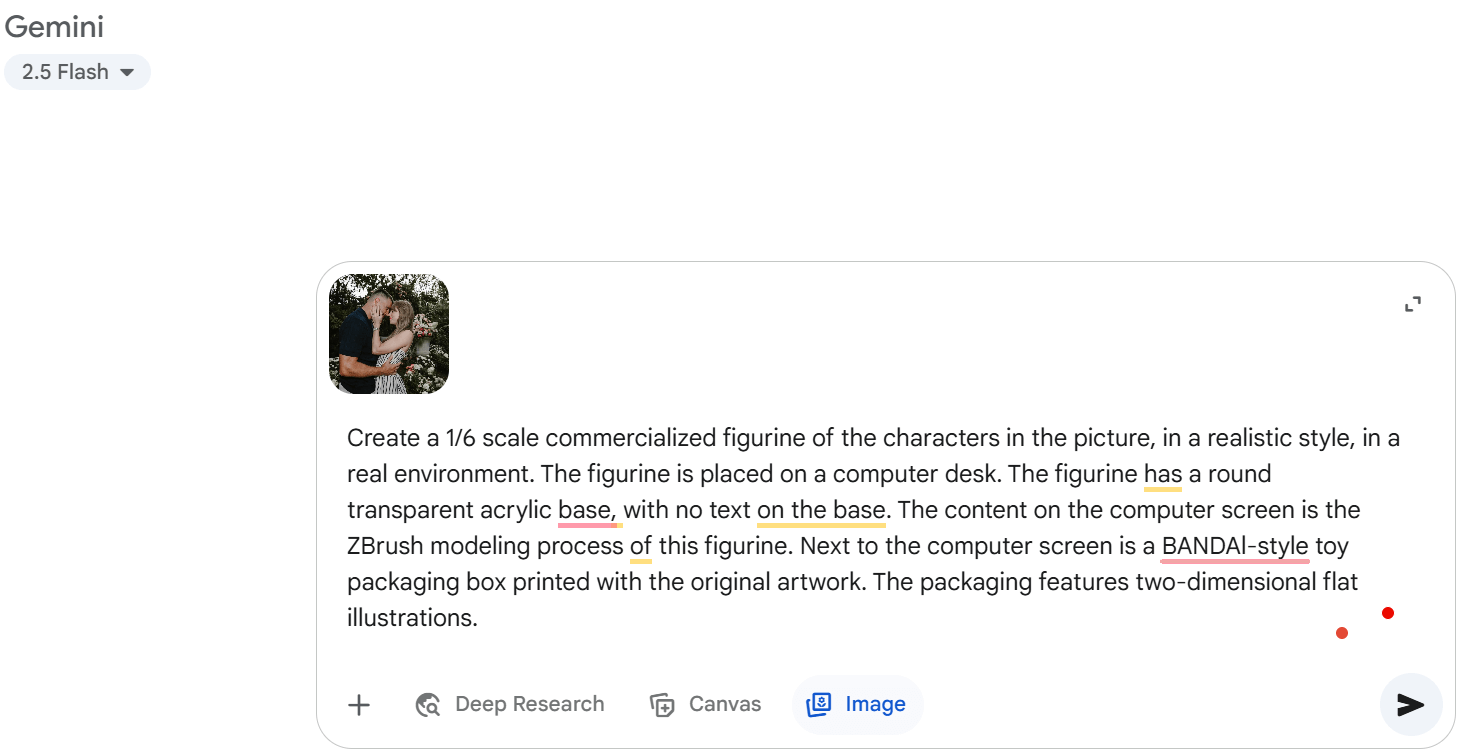The height and width of the screenshot is (754, 1461).
Task: Toggle off the Image tool chip
Action: pyautogui.click(x=857, y=705)
